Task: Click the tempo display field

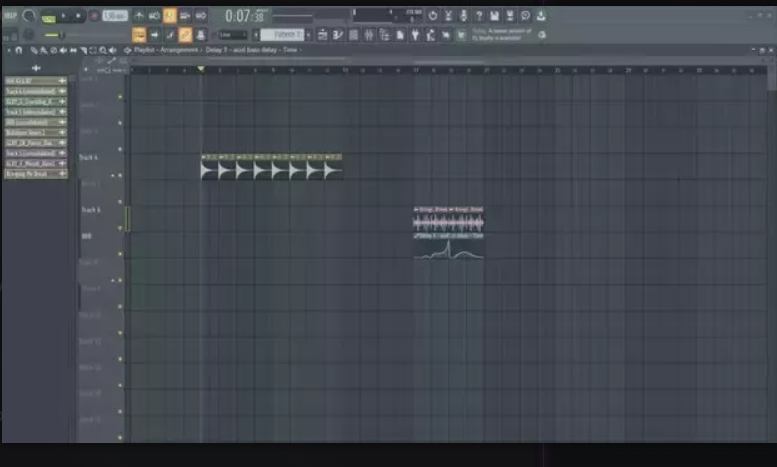Action: (x=115, y=16)
